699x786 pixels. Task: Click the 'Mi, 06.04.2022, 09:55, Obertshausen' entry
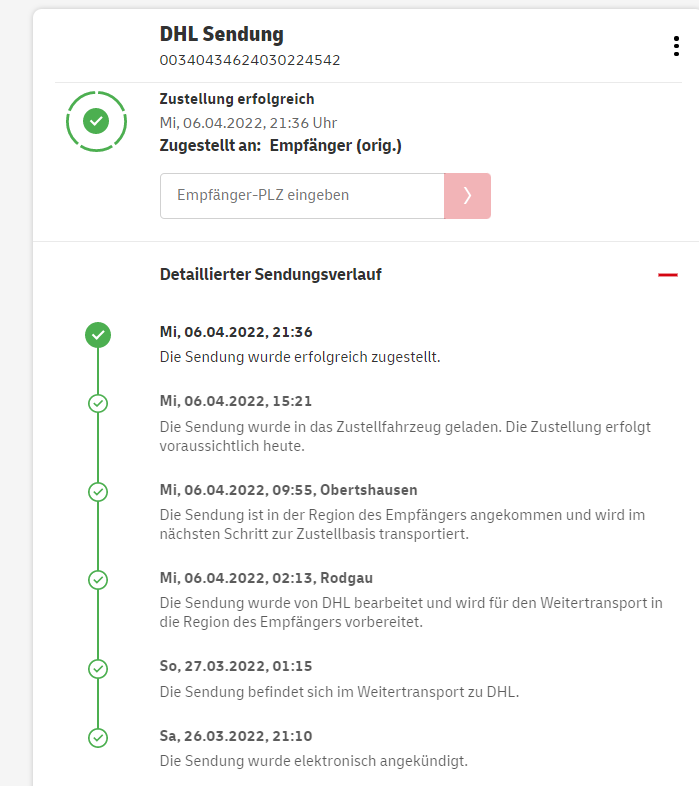[x=289, y=490]
